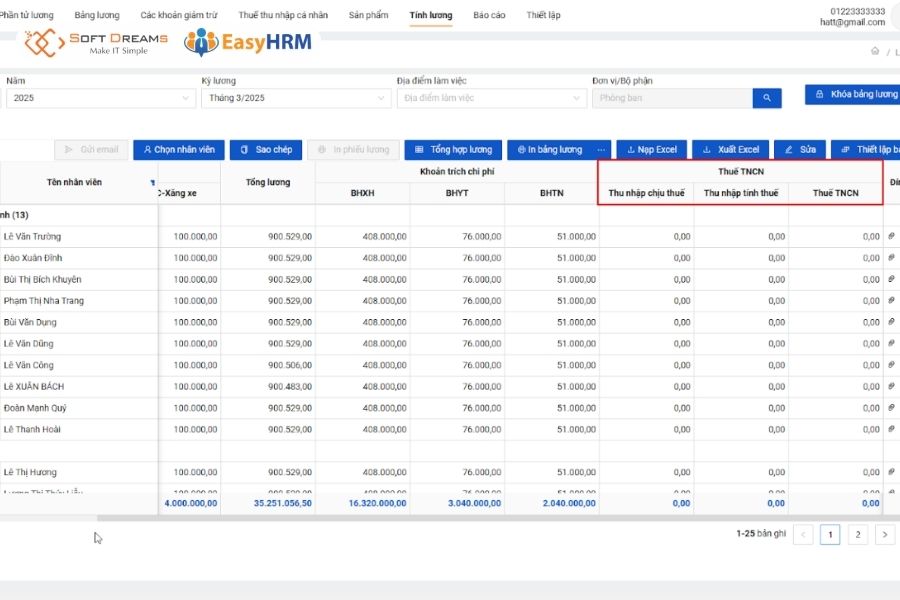Image resolution: width=900 pixels, height=600 pixels.
Task: Click the hatt@gmail.com account info
Action: 852,22
